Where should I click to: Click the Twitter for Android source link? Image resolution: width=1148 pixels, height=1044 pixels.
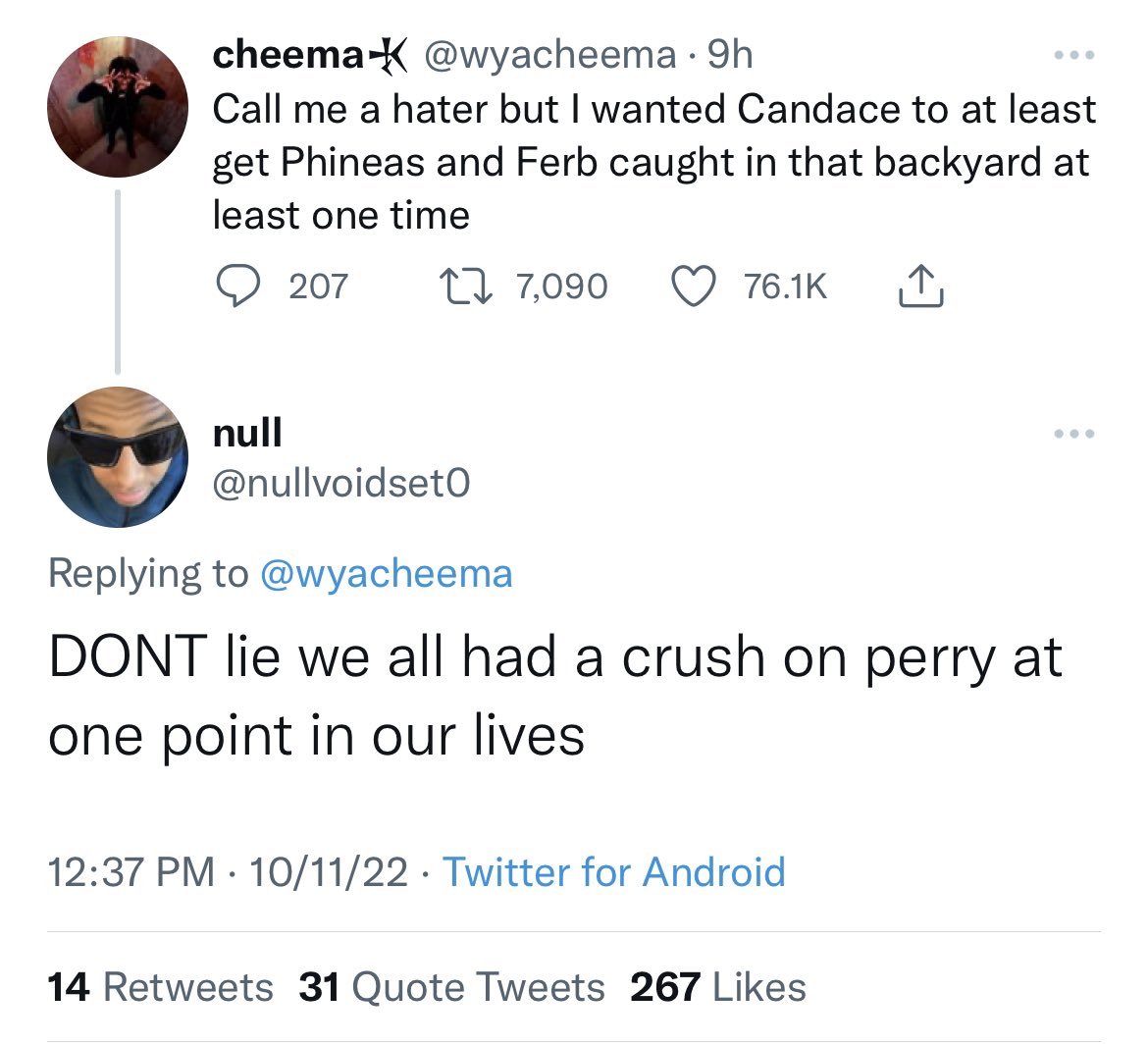coord(614,871)
